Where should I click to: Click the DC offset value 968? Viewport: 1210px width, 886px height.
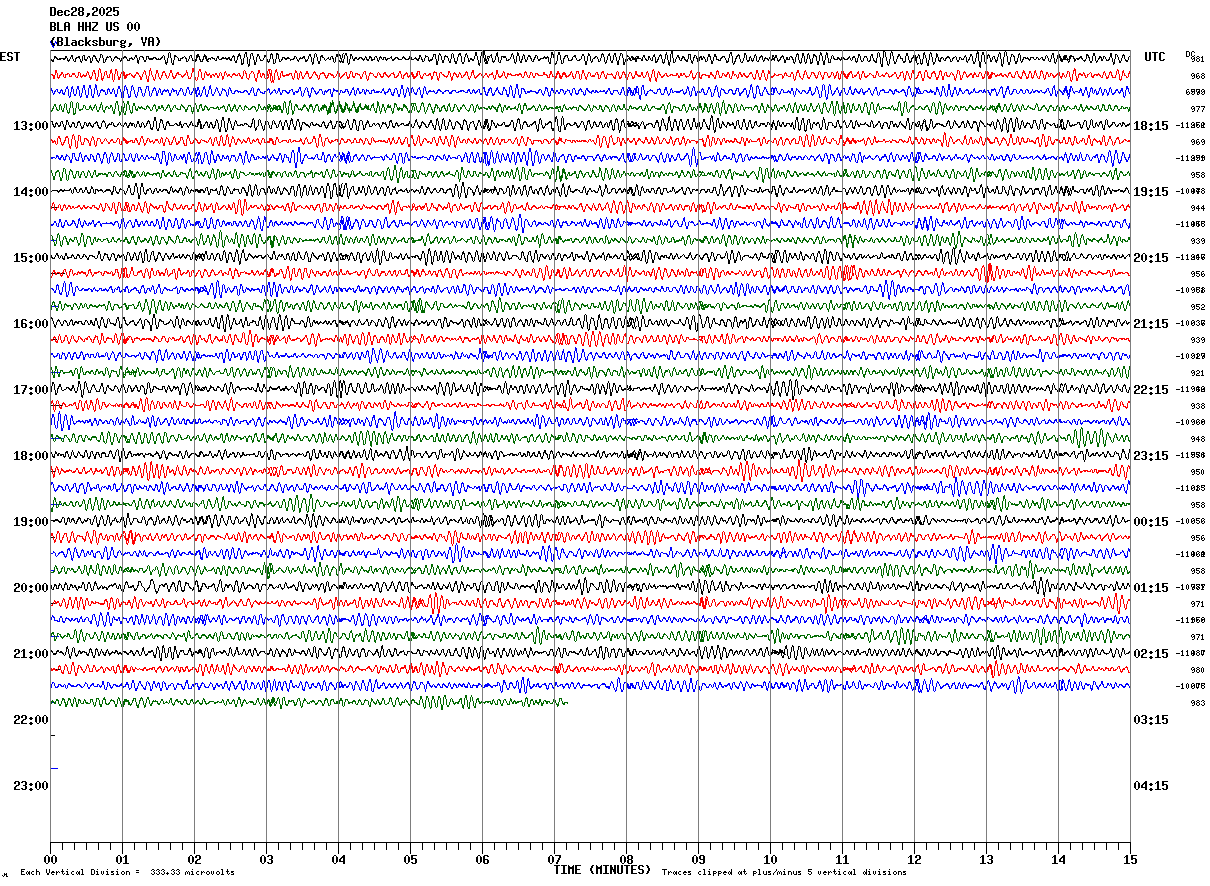point(1197,76)
